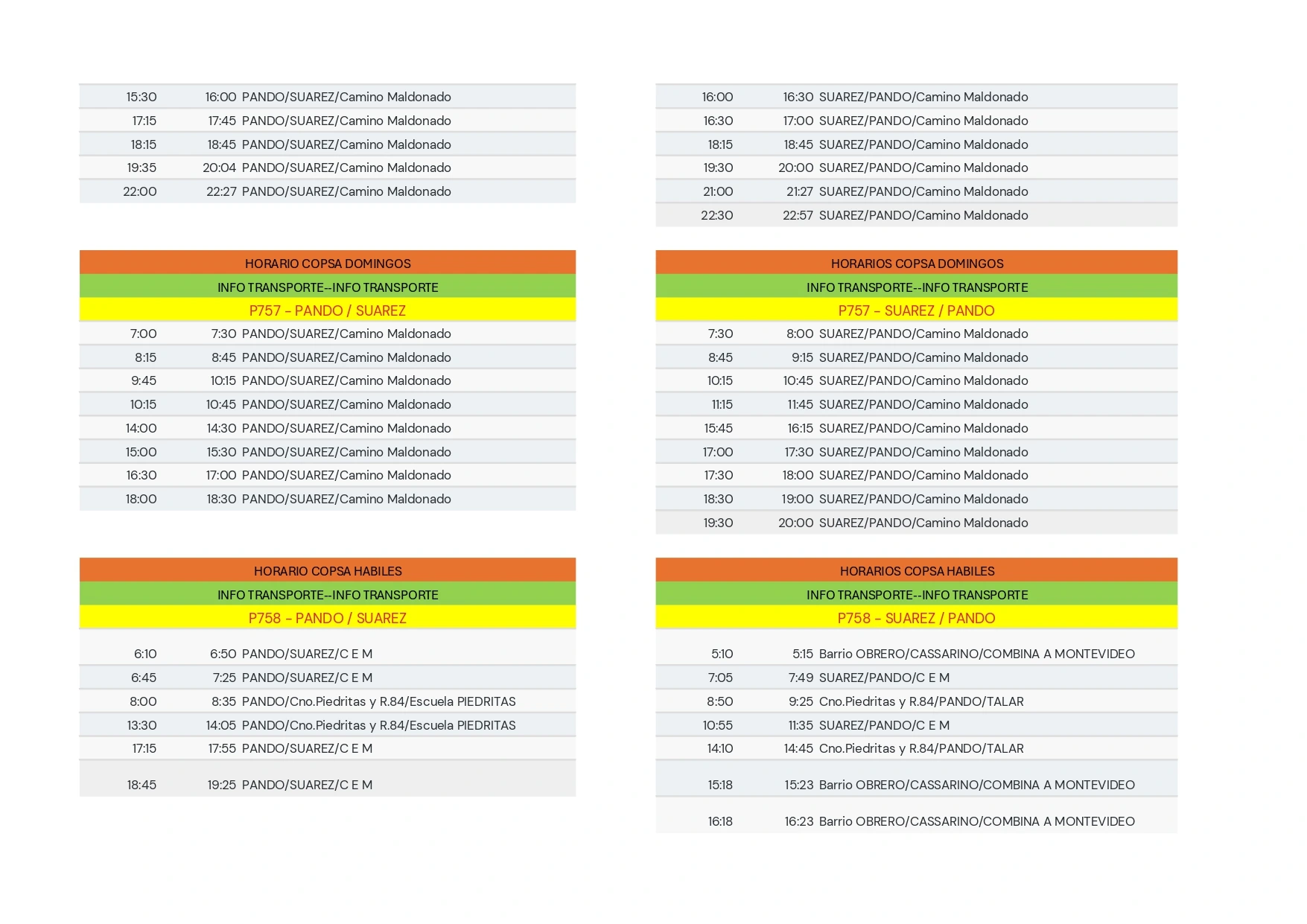This screenshot has width=1307, height=924.
Task: Click the 14:05 arrival time
Action: coord(221,725)
